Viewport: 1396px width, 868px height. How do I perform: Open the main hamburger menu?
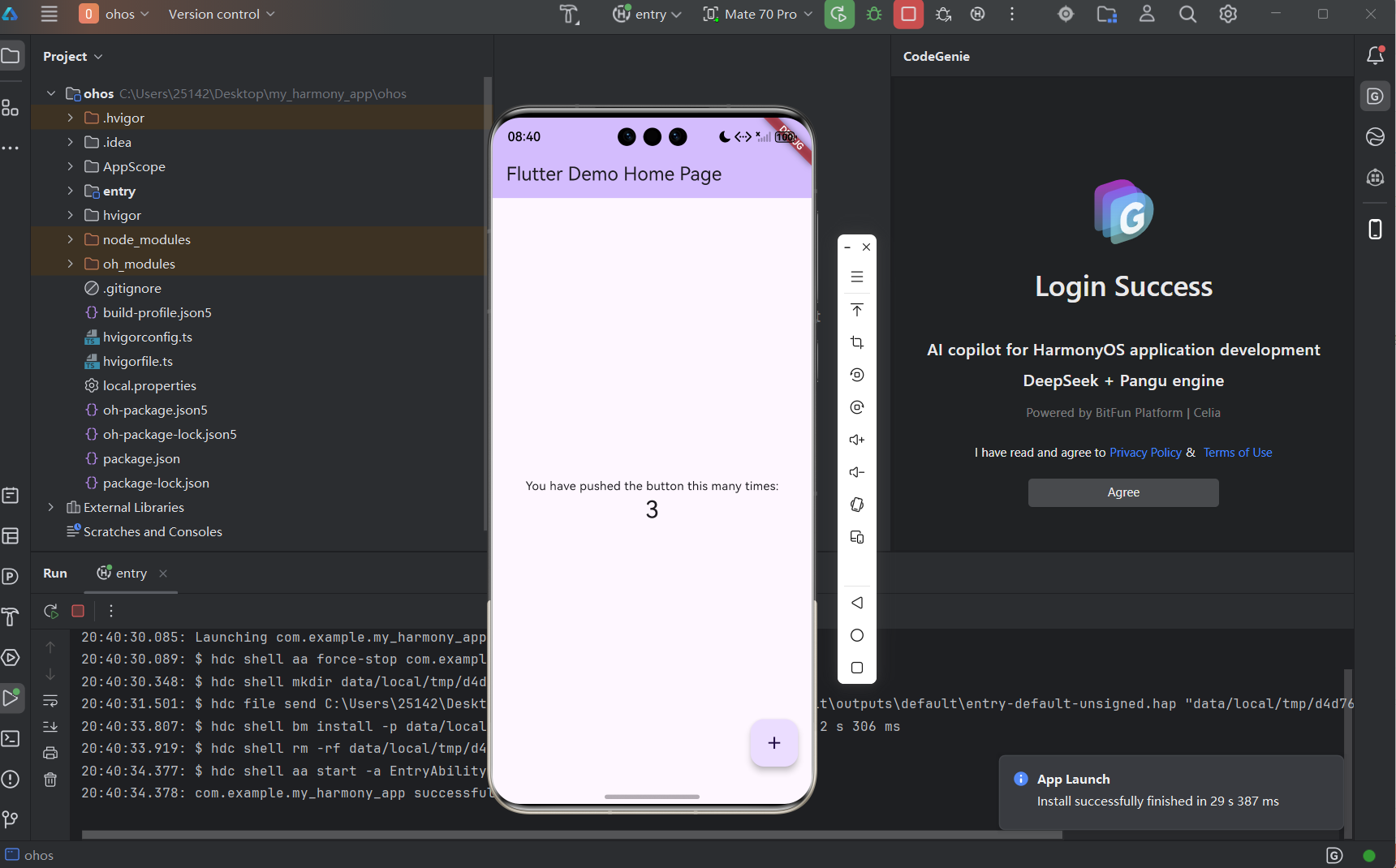[x=50, y=14]
